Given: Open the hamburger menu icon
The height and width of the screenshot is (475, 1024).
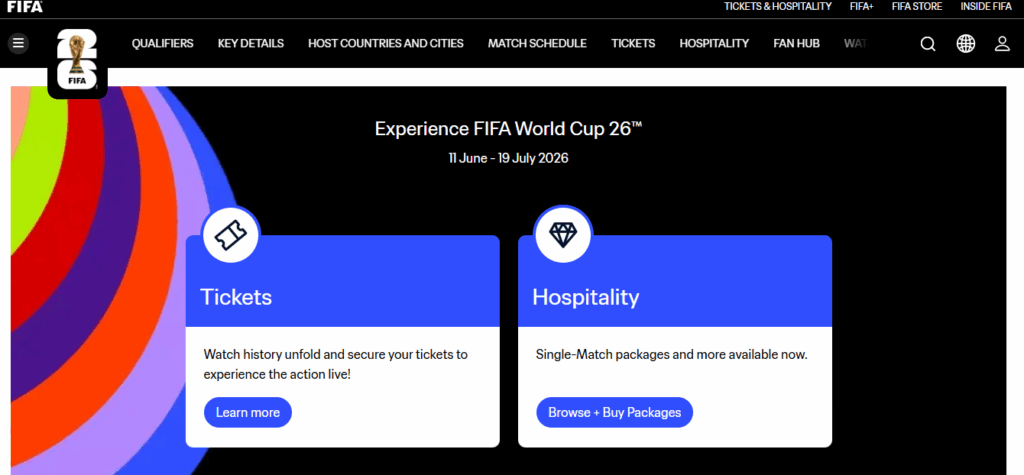Looking at the screenshot, I should [19, 43].
